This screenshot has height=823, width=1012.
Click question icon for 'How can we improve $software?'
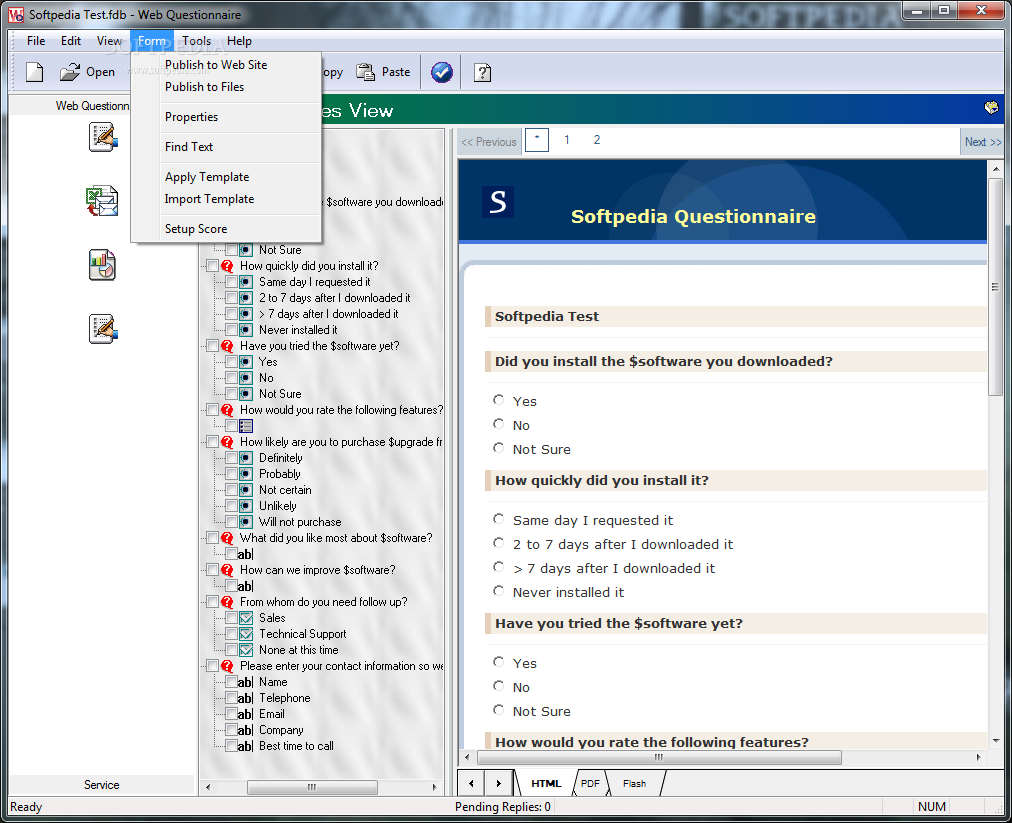pos(227,570)
